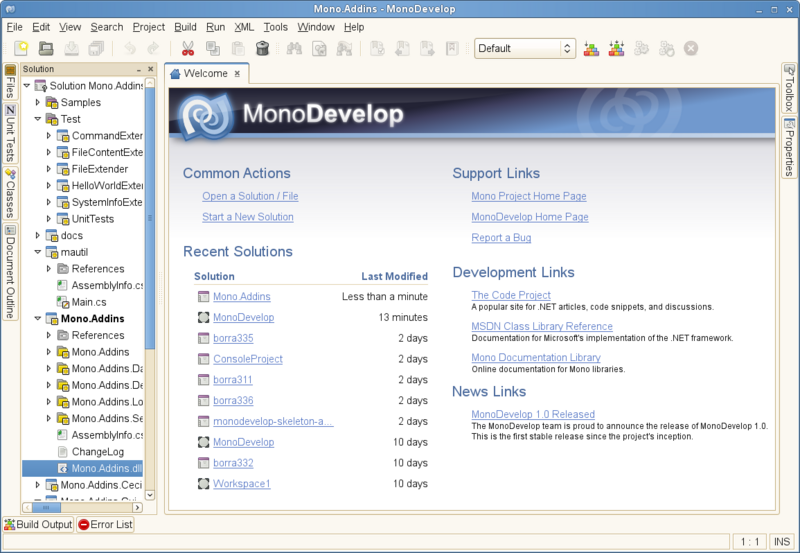
Task: Close the Welcome tab with x
Action: click(x=237, y=73)
